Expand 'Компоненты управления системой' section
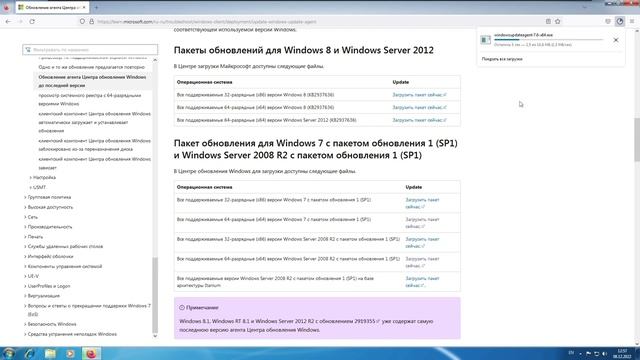Image resolution: width=640 pixels, height=360 pixels. (x=63, y=267)
